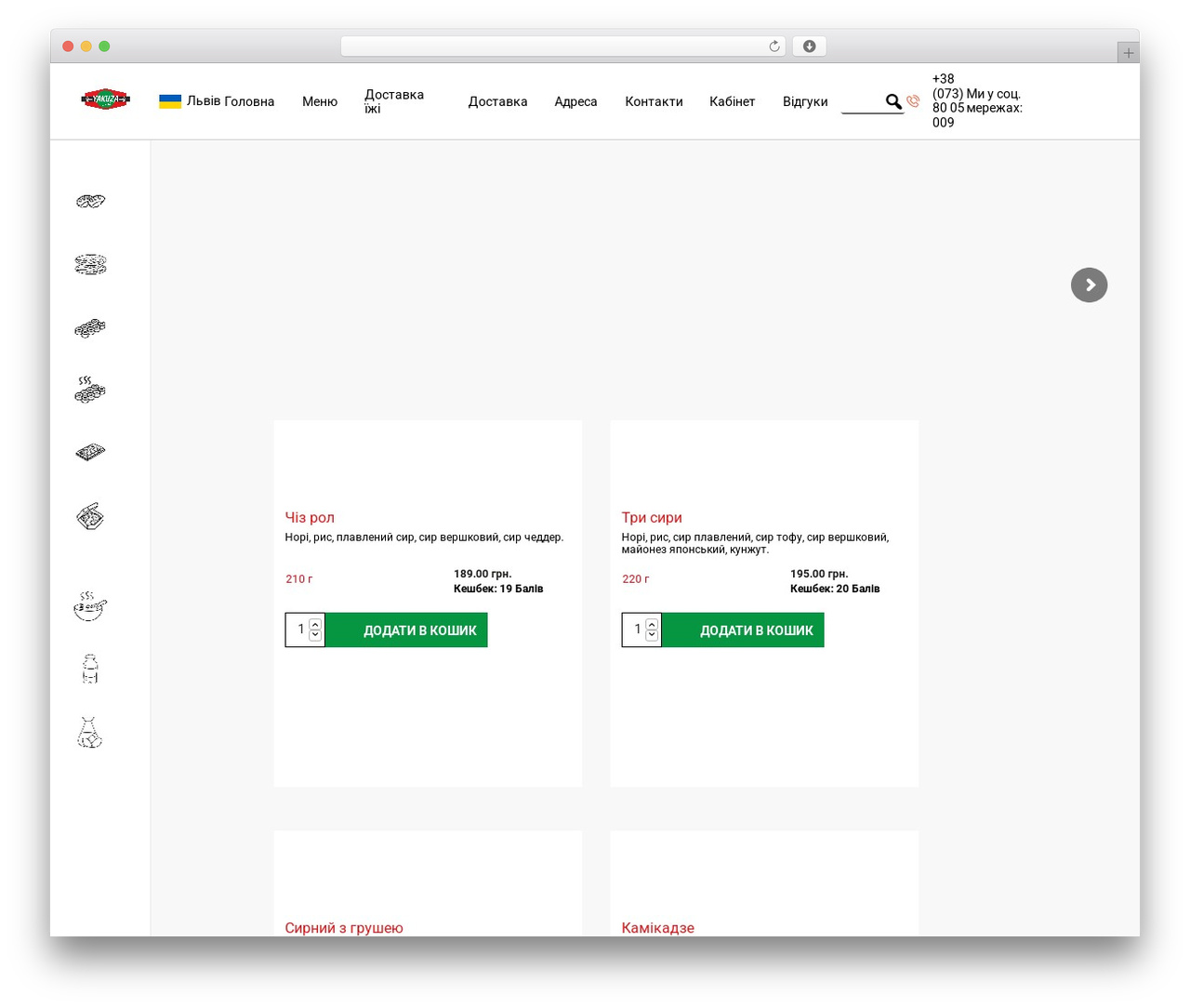This screenshot has height=1008, width=1190.
Task: Open the Доставка navigation item
Action: pos(497,101)
